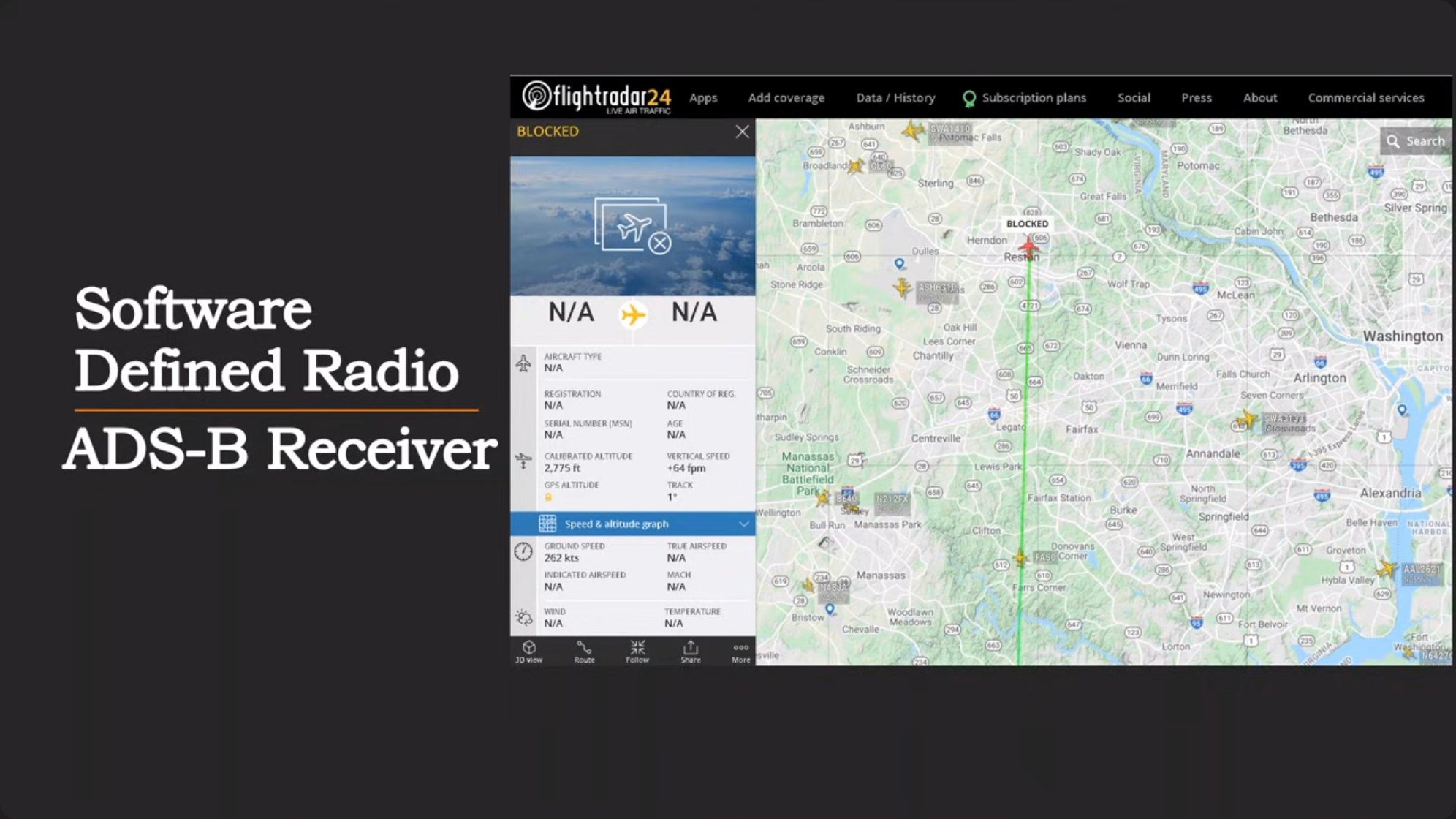Click the vertical speed value +64 fpm
The width and height of the screenshot is (1456, 819).
tap(686, 468)
